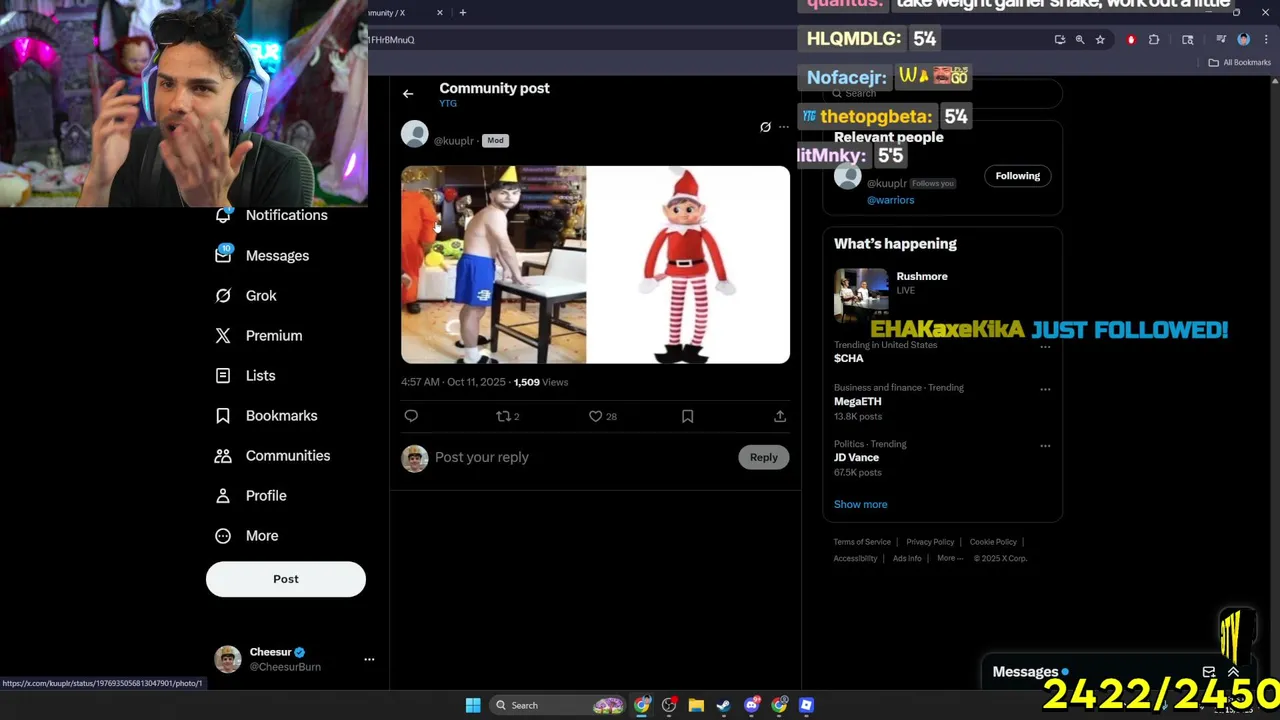1280x720 pixels.
Task: Close the Community / X browser tab
Action: [439, 12]
